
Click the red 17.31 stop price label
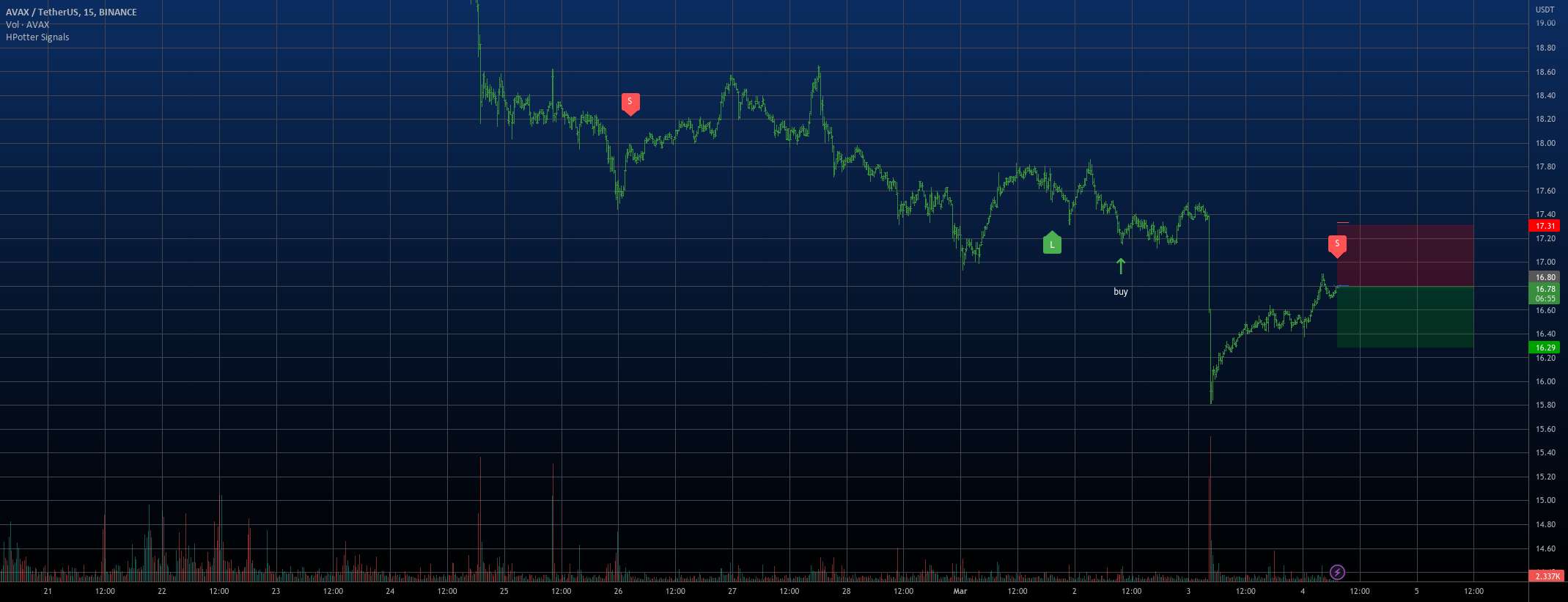click(1545, 226)
